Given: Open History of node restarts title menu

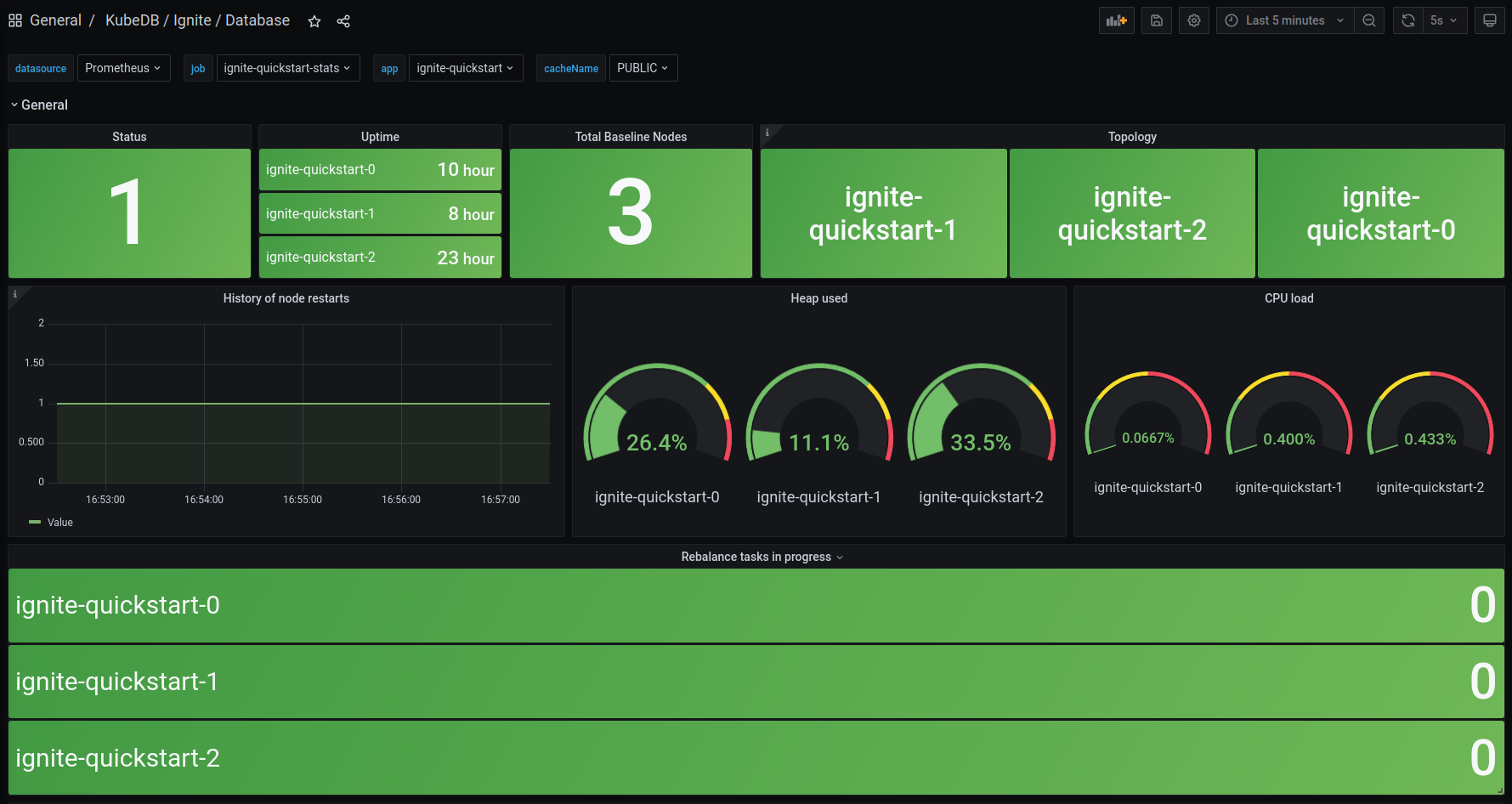Looking at the screenshot, I should tap(286, 298).
